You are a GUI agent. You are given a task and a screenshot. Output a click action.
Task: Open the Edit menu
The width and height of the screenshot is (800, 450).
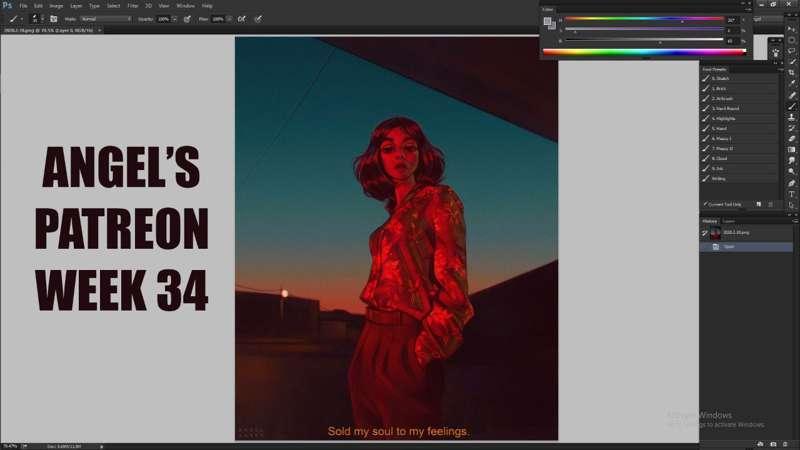[x=38, y=6]
